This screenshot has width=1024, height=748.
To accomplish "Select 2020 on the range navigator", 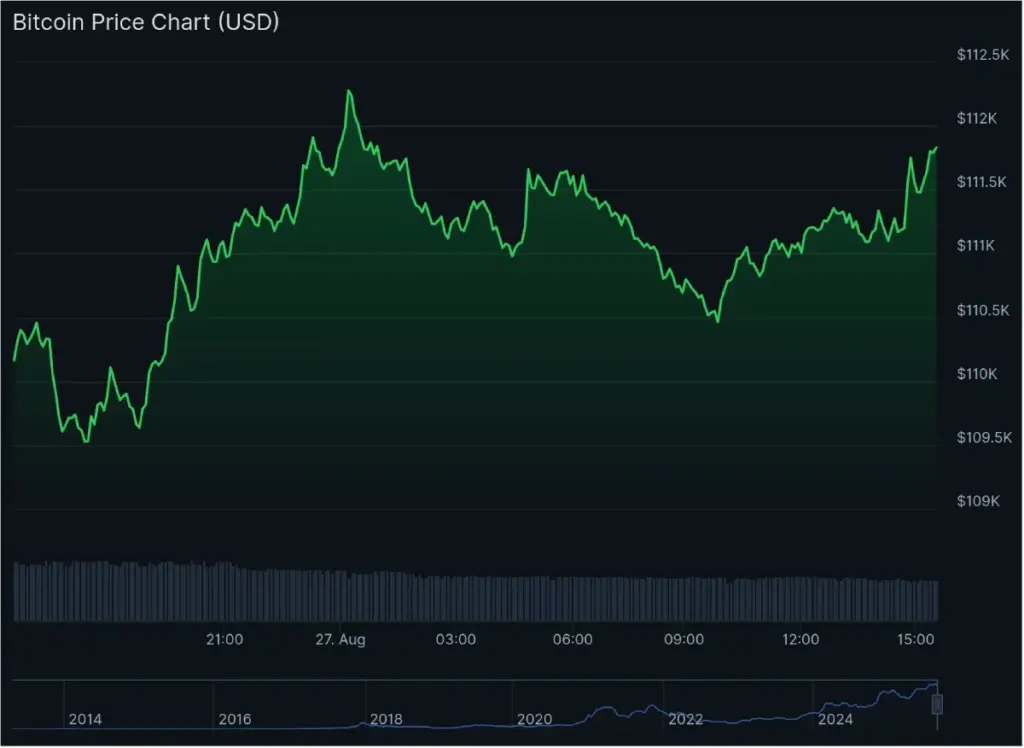I will pos(535,719).
